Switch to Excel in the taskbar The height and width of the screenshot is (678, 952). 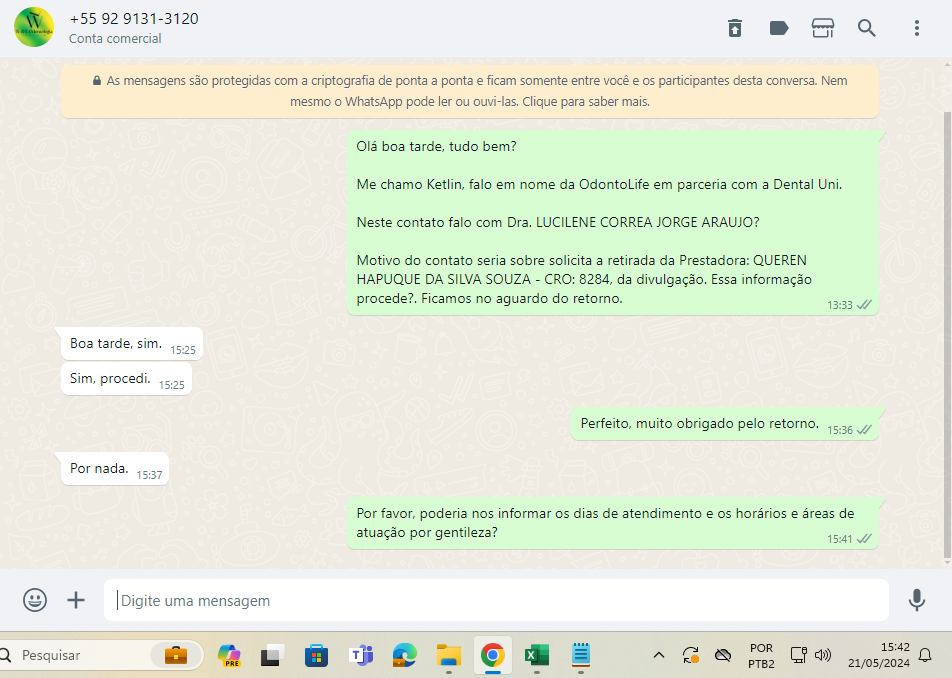[x=537, y=655]
